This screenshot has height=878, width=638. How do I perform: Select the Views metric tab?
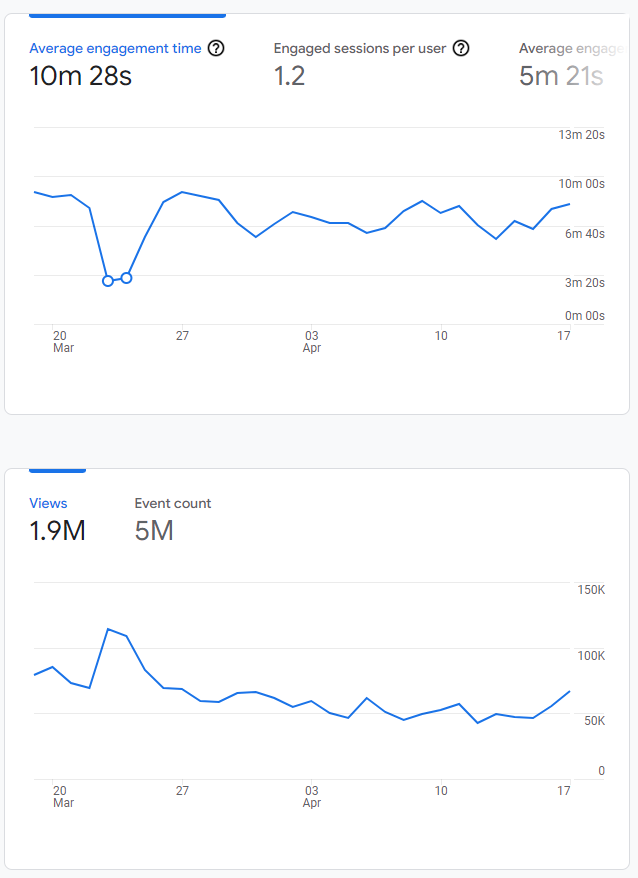coord(48,503)
